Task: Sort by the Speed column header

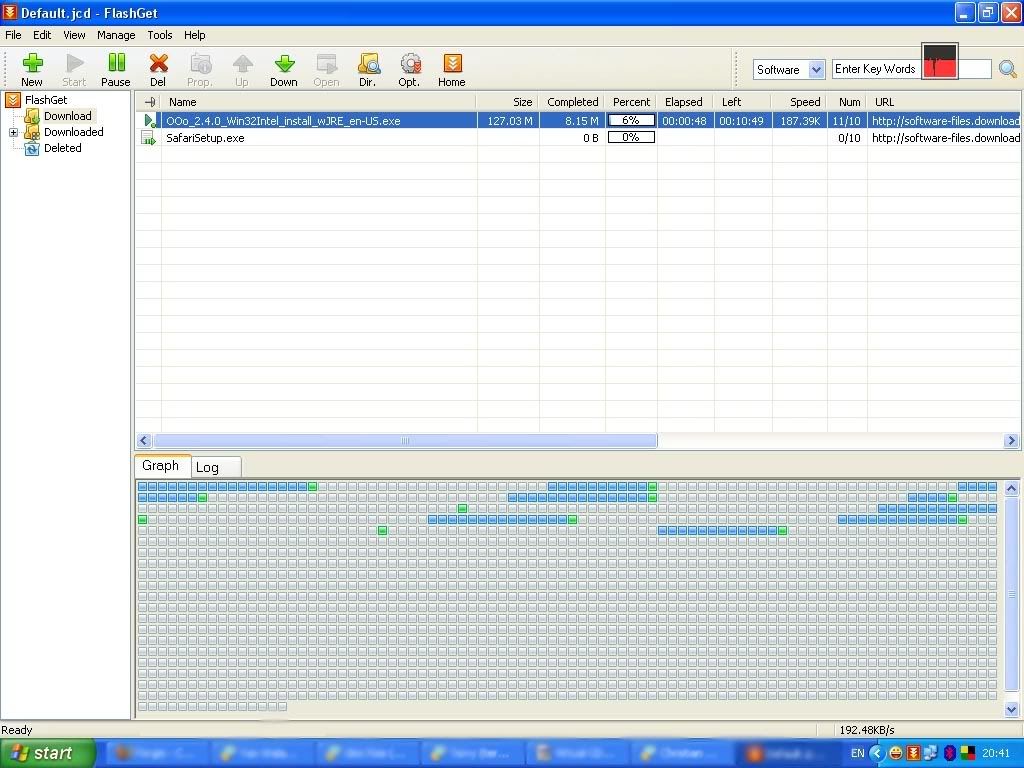Action: tap(799, 102)
